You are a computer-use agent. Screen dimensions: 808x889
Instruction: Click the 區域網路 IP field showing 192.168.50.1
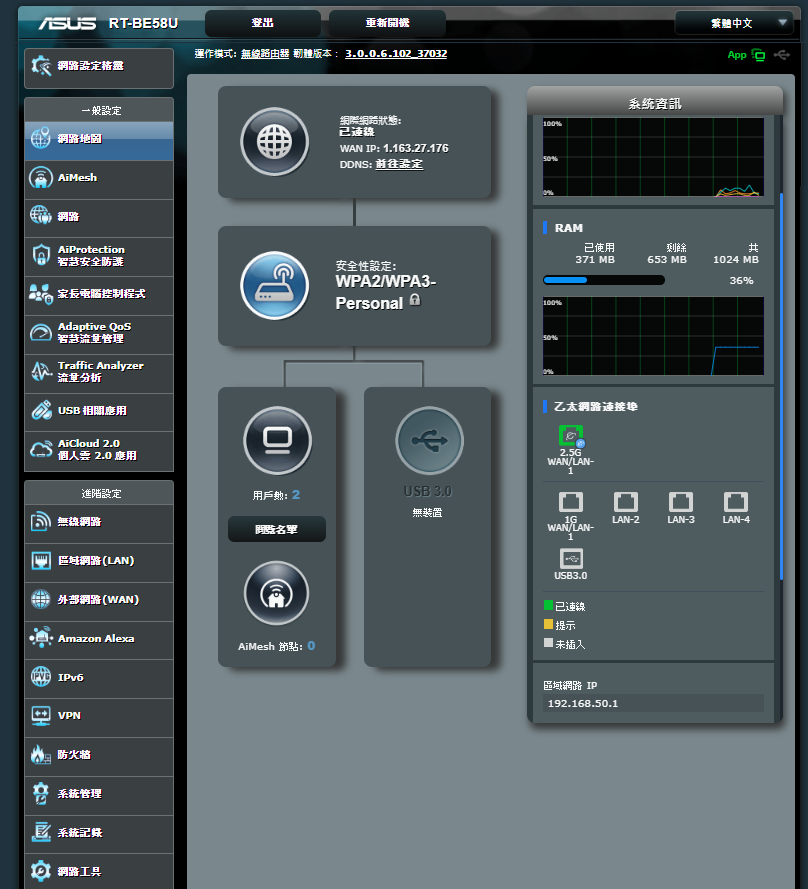coord(653,704)
